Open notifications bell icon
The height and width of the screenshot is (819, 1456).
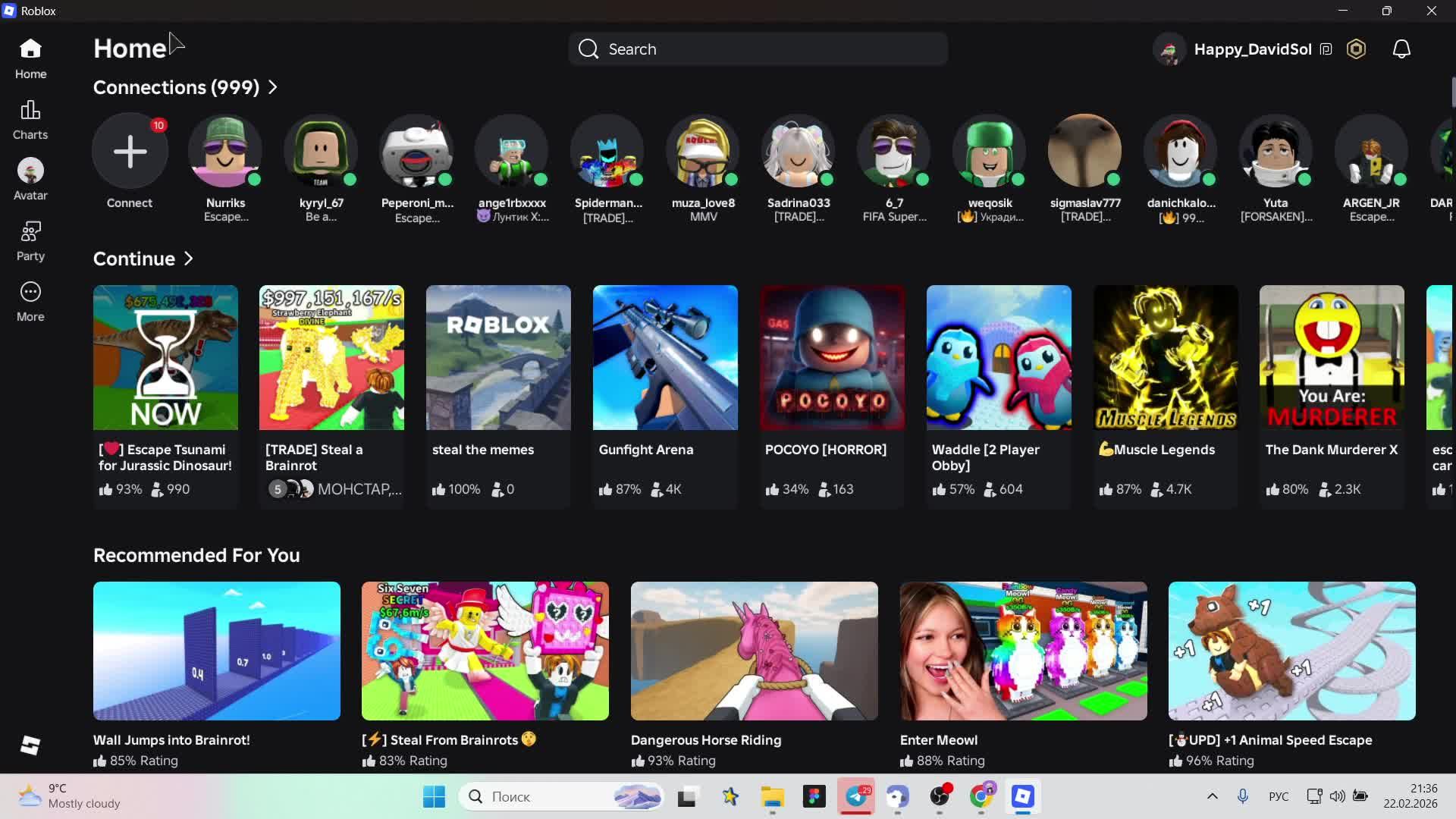(1401, 49)
